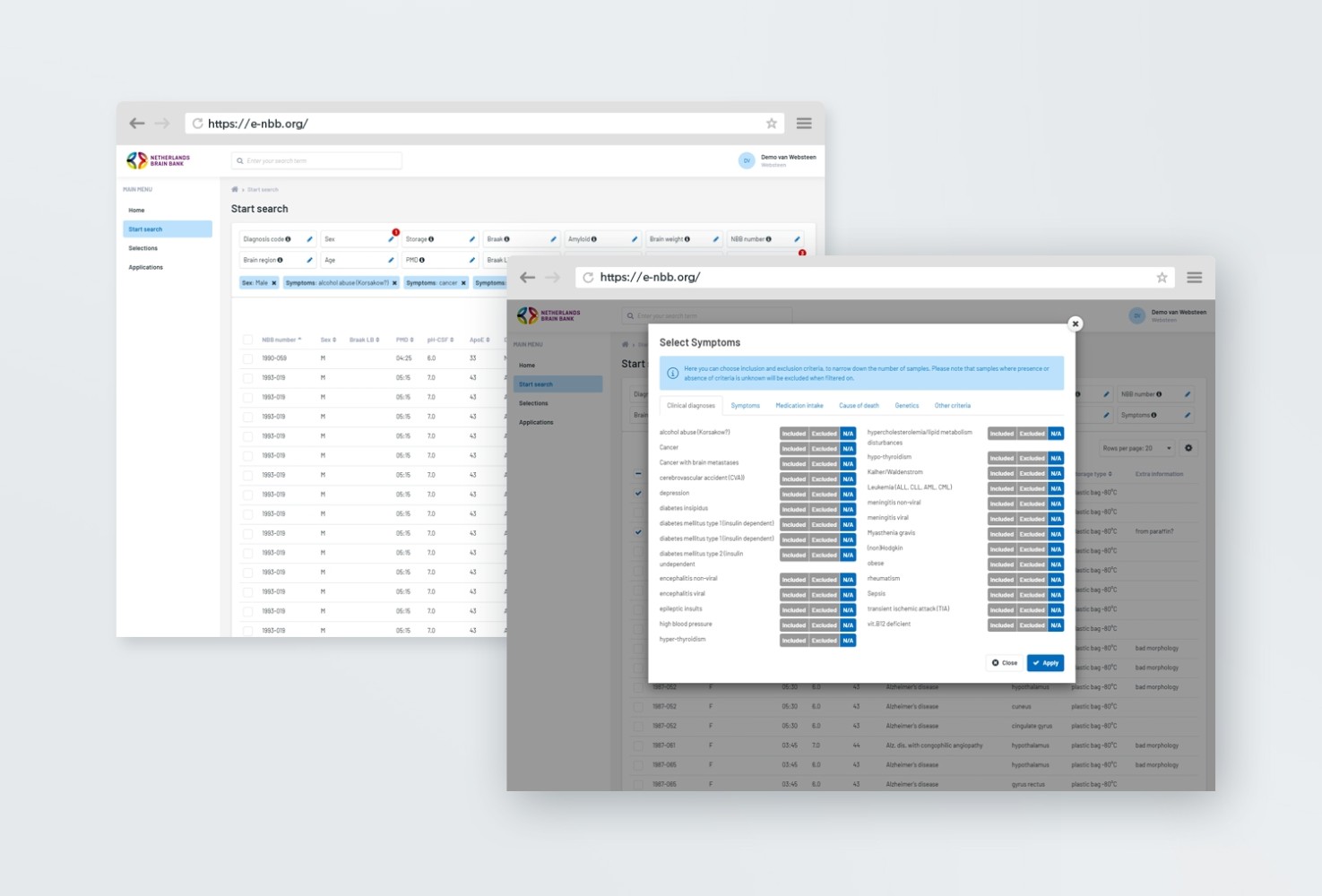Screen dimensions: 1322x896
Task: Close the Select Symptoms dialog with the X
Action: point(1076,323)
